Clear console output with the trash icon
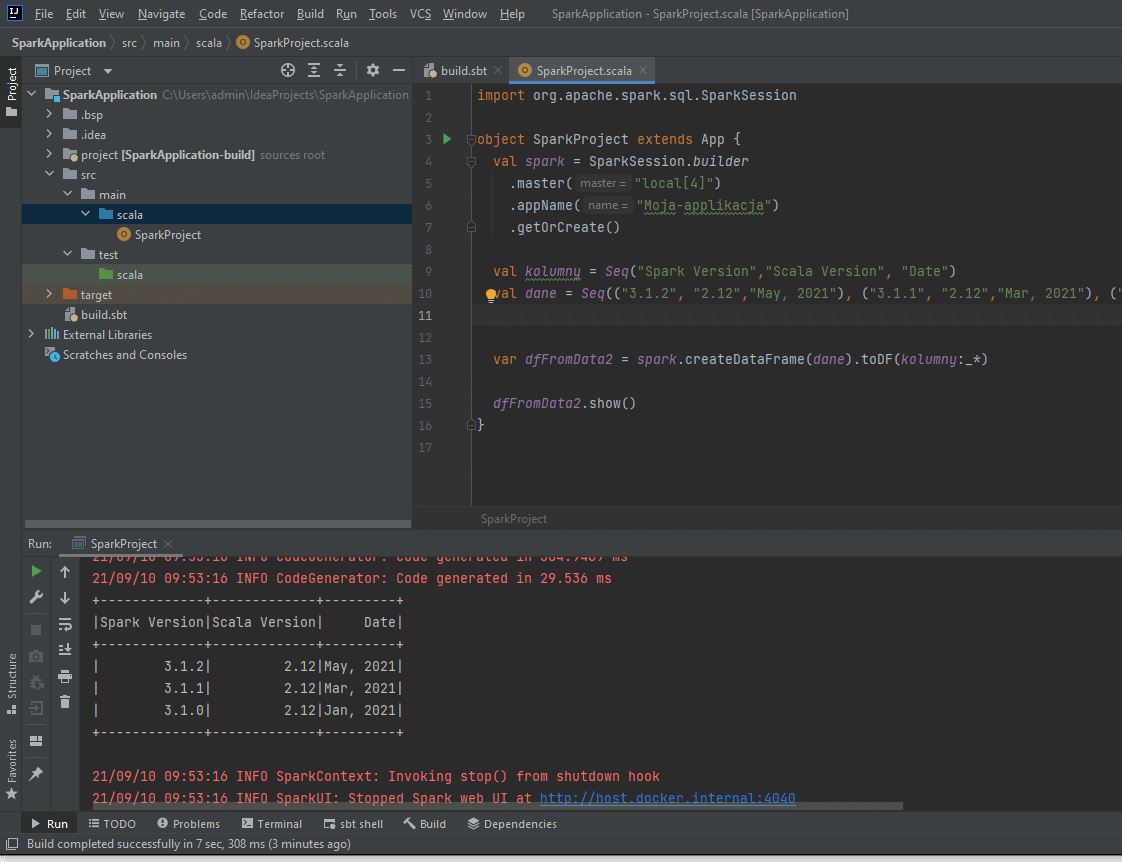 point(65,702)
